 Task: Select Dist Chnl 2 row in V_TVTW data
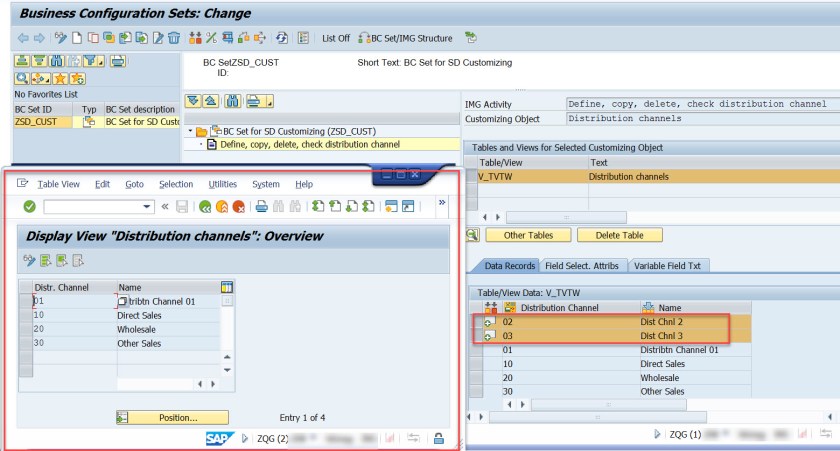pos(611,322)
